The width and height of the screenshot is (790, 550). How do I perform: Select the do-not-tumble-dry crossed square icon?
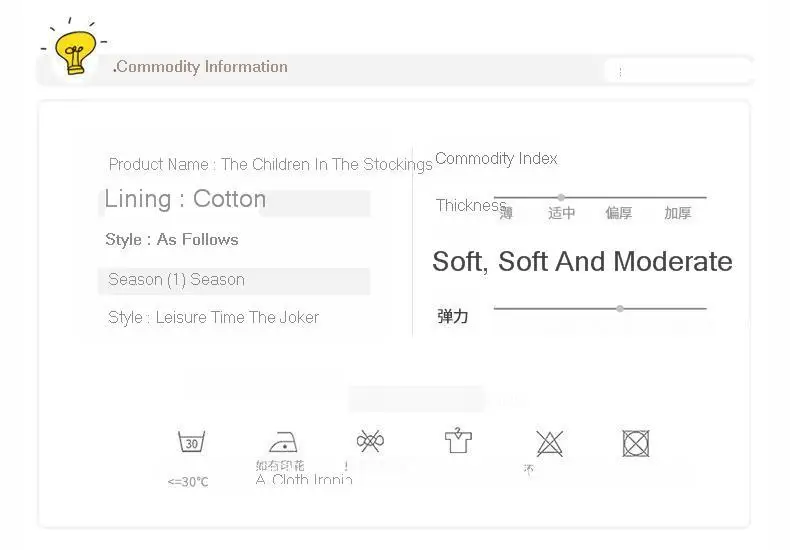(x=636, y=443)
